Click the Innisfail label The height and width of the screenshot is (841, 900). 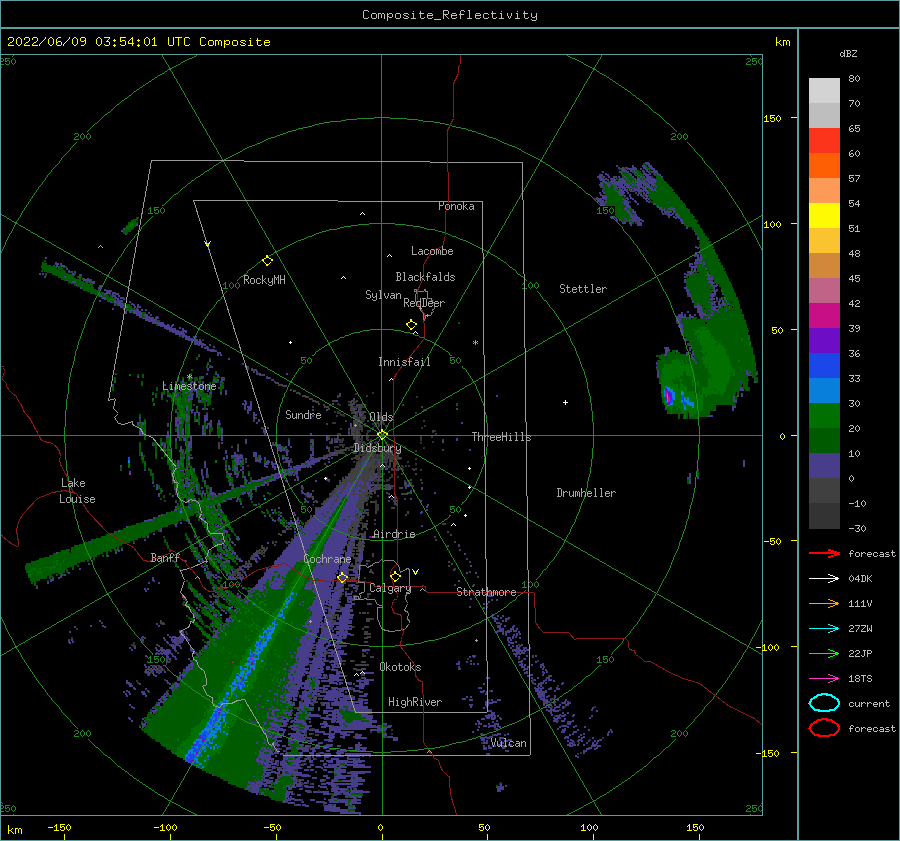pos(404,362)
